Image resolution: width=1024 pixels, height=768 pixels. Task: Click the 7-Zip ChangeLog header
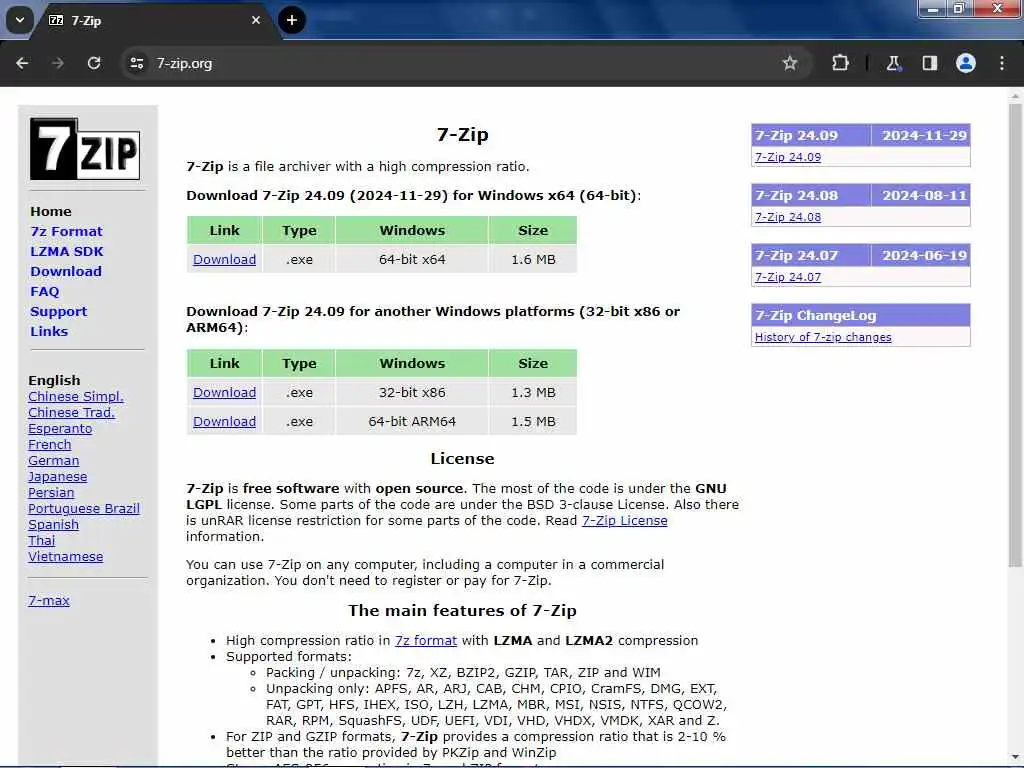point(861,315)
